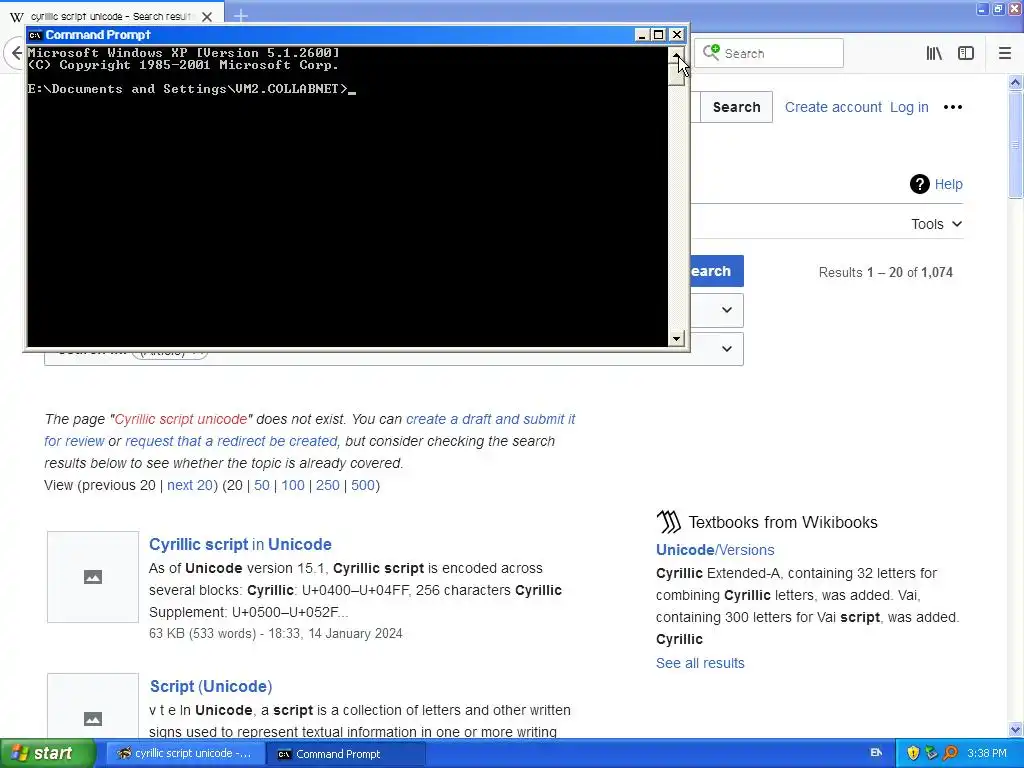Focus the Firefox Search input box
Image resolution: width=1024 pixels, height=768 pixels.
(x=769, y=54)
